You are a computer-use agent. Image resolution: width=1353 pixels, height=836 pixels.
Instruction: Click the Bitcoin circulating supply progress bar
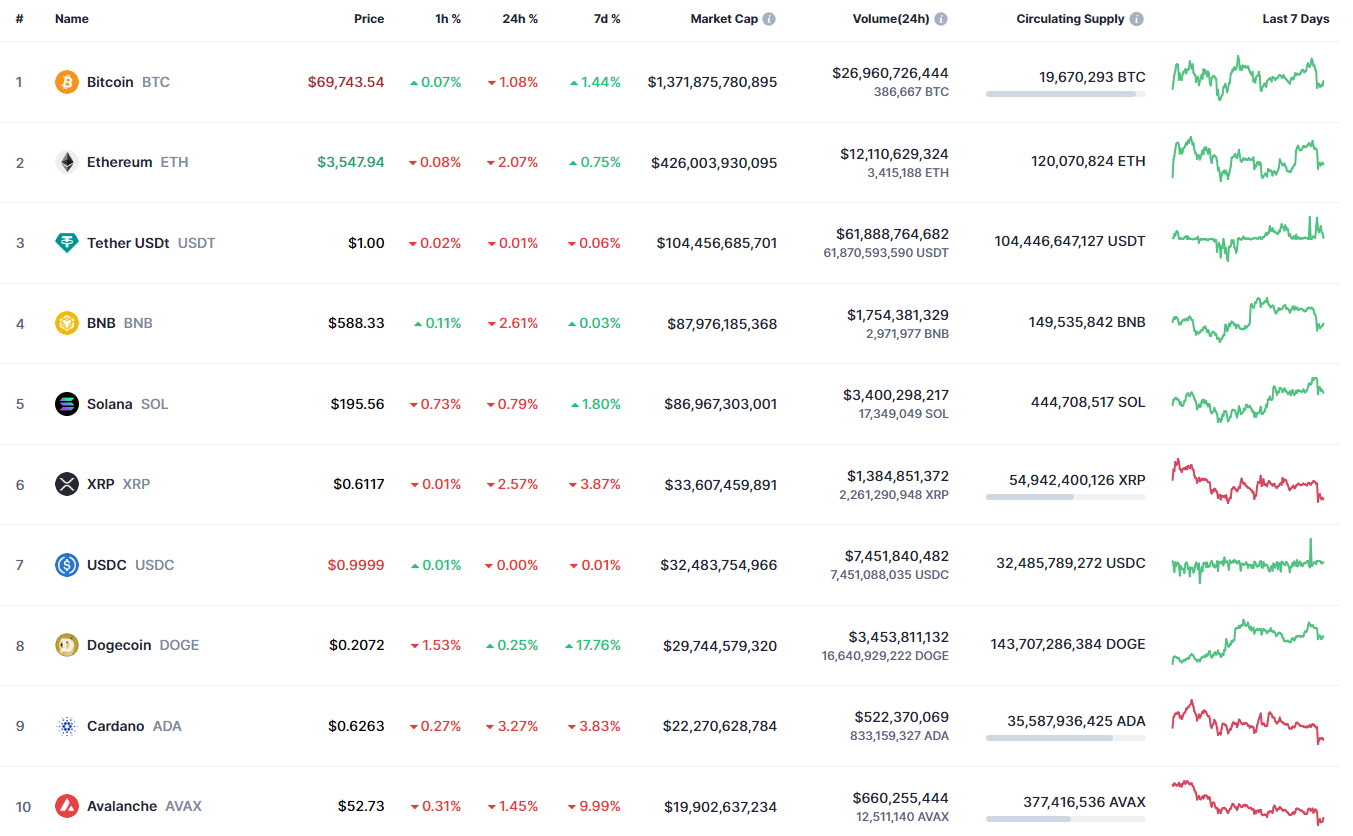1065,94
